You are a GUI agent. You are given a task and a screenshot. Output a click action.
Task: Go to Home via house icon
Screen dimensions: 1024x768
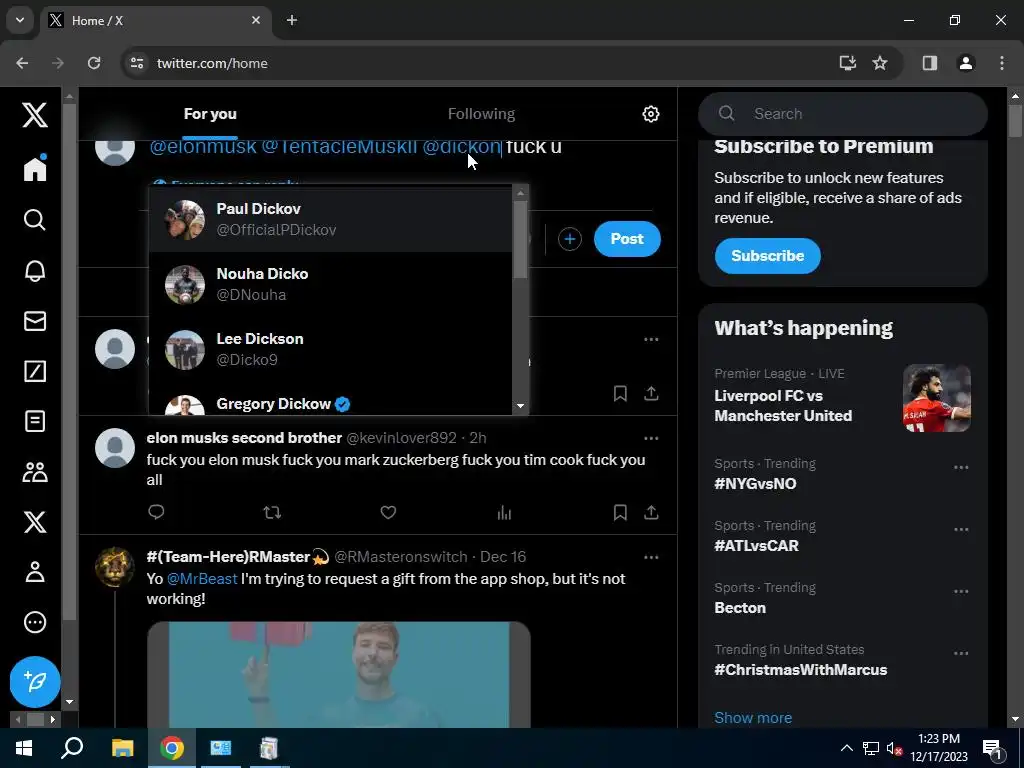pyautogui.click(x=35, y=168)
